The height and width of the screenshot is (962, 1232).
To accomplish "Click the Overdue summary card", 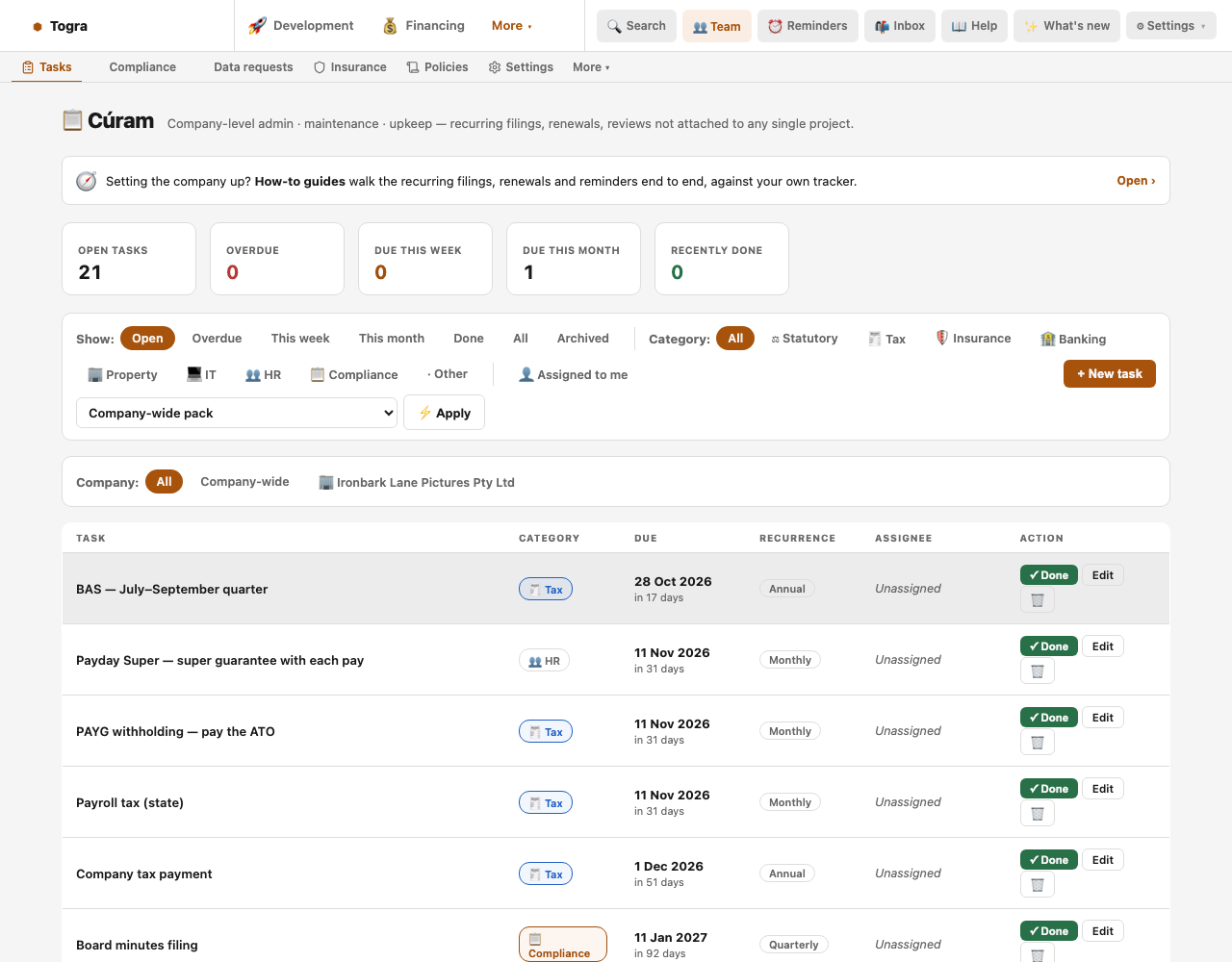I will pyautogui.click(x=277, y=259).
